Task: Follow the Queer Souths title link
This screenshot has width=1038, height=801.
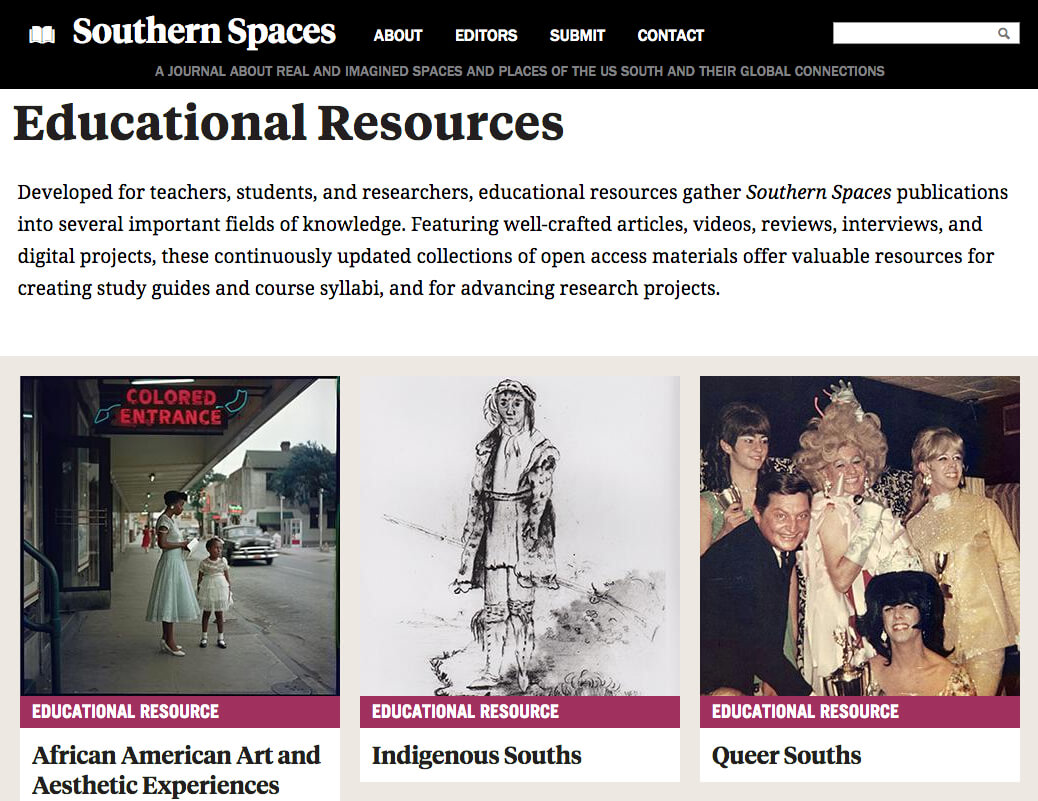Action: (786, 755)
